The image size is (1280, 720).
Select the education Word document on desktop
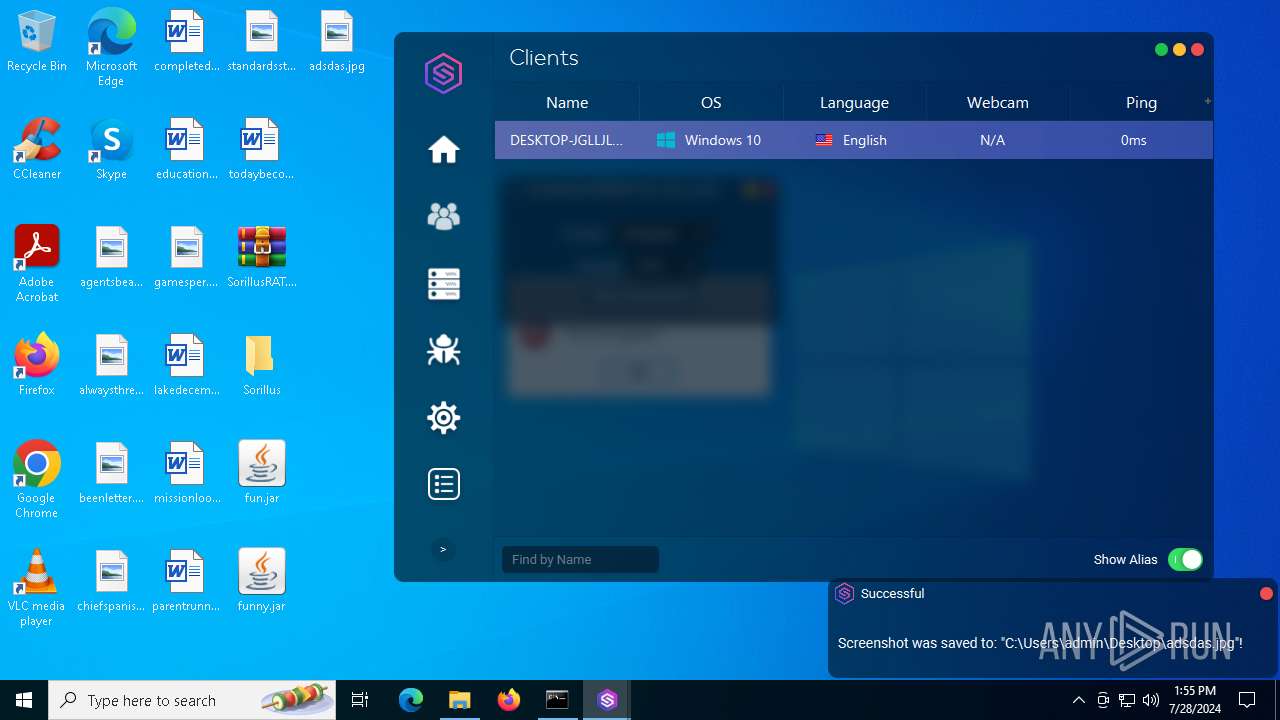tap(186, 149)
